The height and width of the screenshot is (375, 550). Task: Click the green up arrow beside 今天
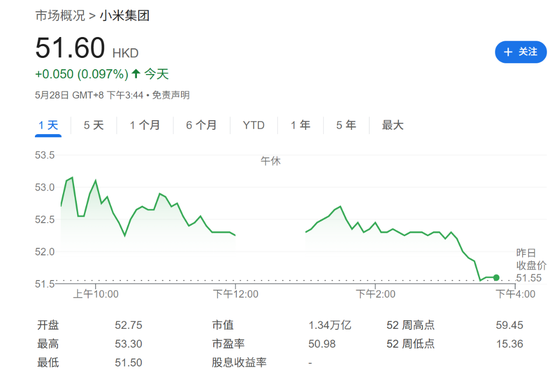[x=136, y=74]
